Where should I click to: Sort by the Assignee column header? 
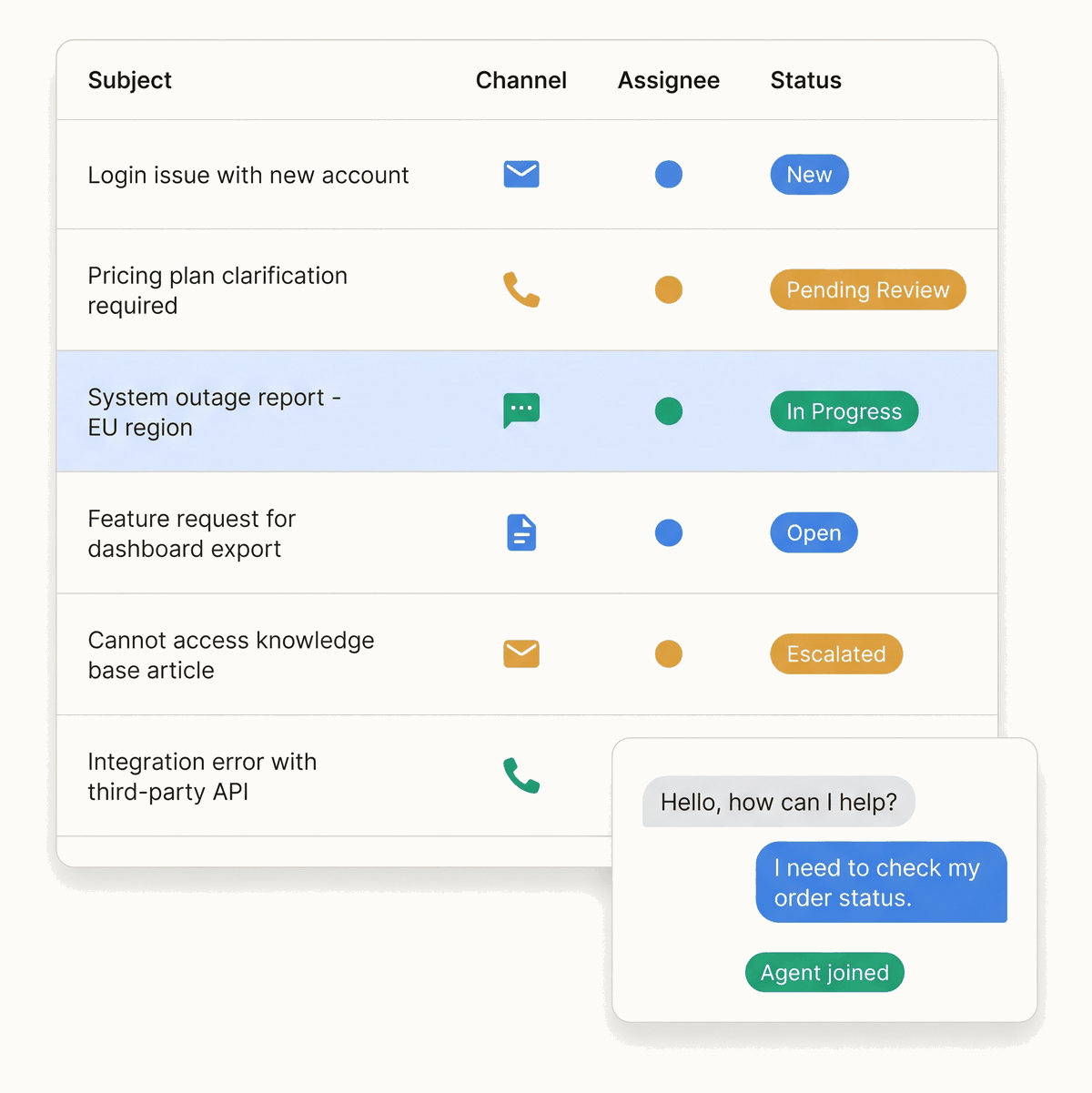[669, 81]
